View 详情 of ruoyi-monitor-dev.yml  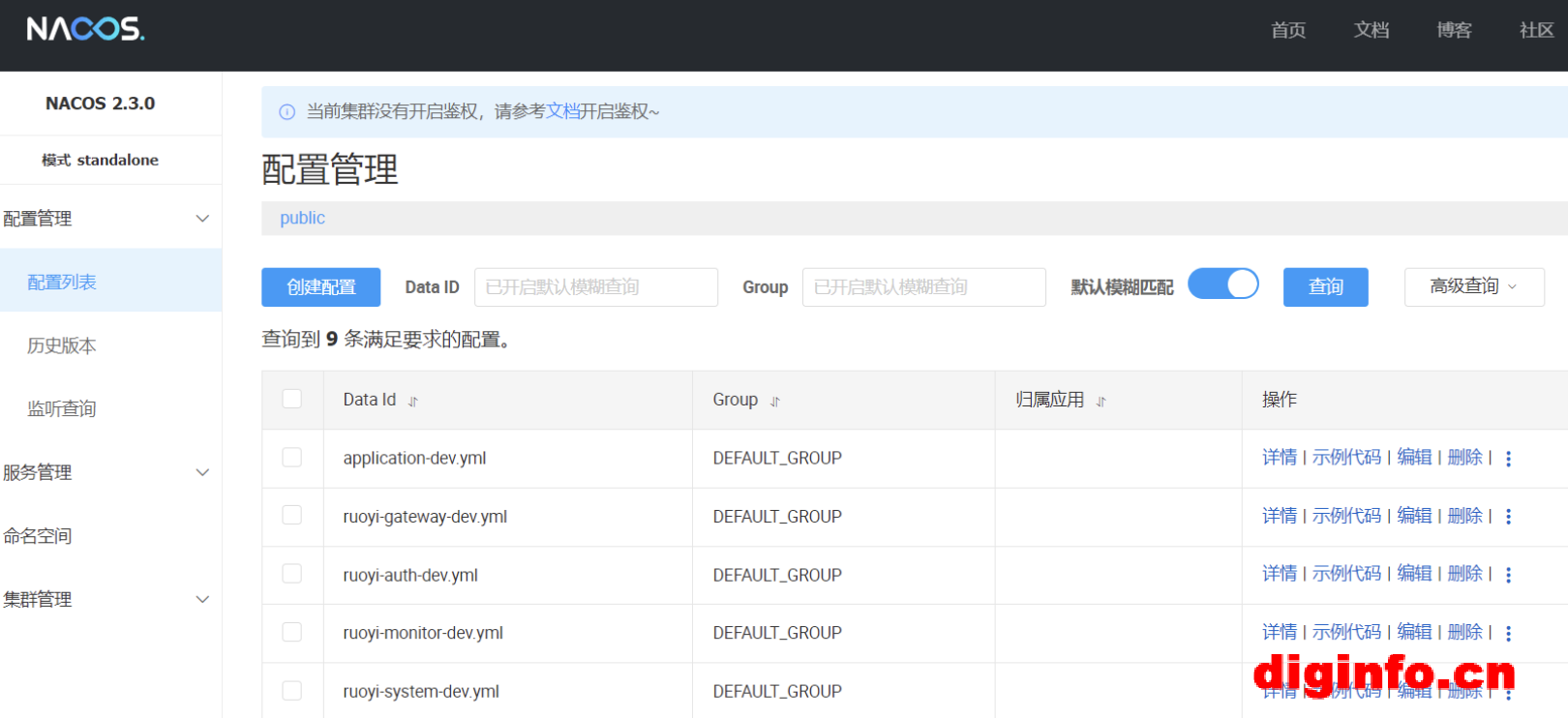tap(1280, 632)
